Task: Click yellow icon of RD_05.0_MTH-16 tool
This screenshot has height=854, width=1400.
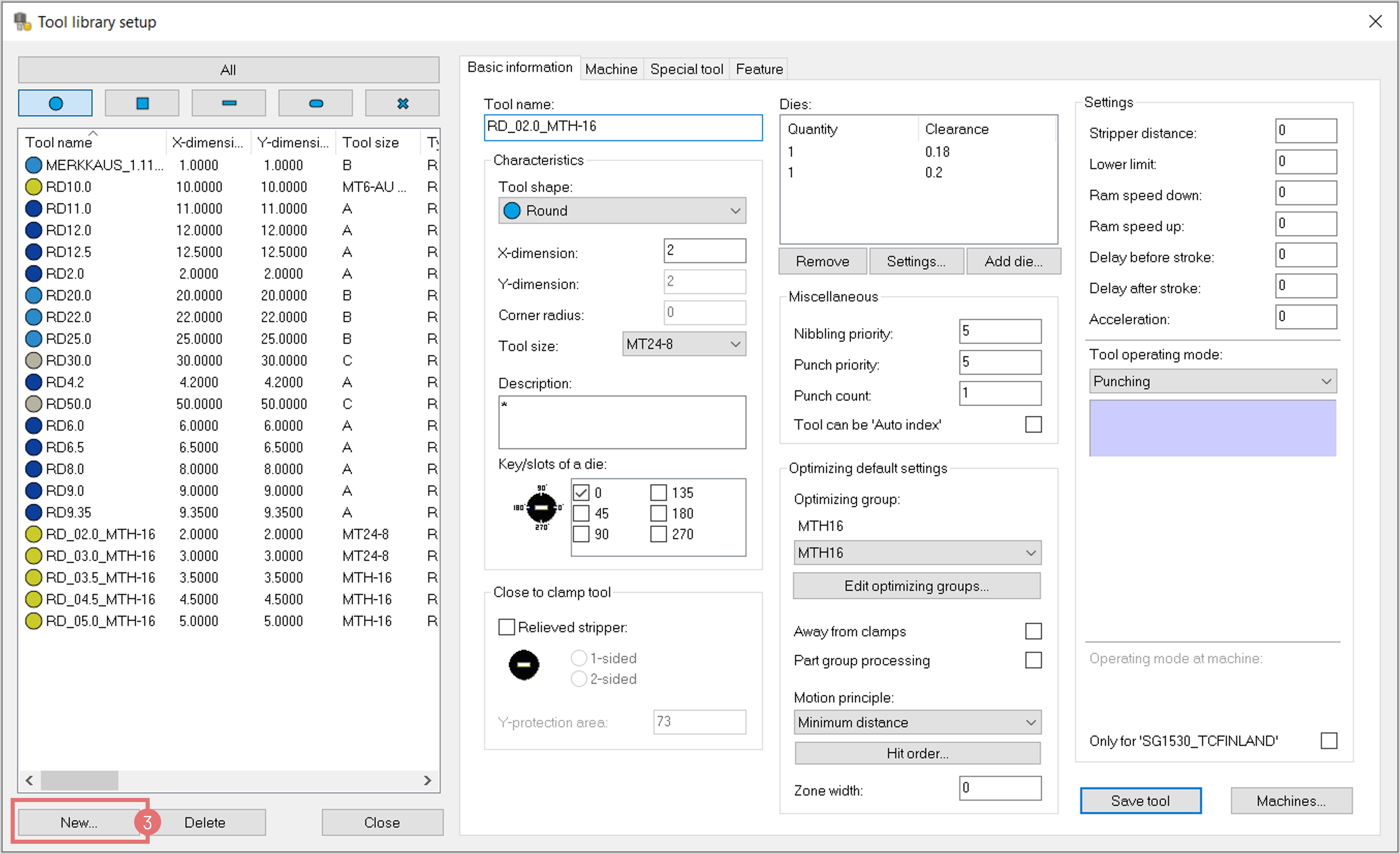Action: tap(34, 621)
